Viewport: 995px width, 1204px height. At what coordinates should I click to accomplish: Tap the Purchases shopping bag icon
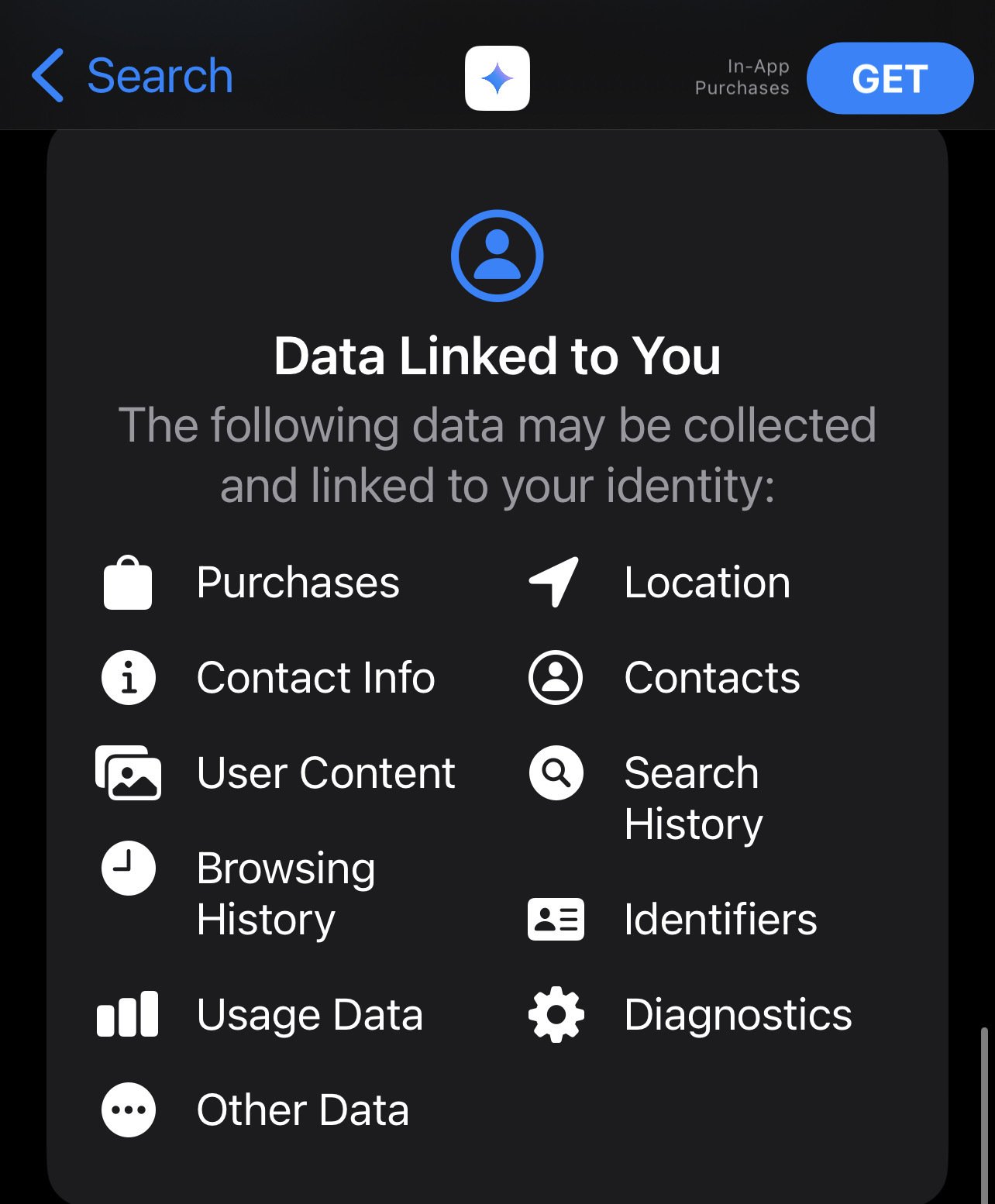coord(128,583)
